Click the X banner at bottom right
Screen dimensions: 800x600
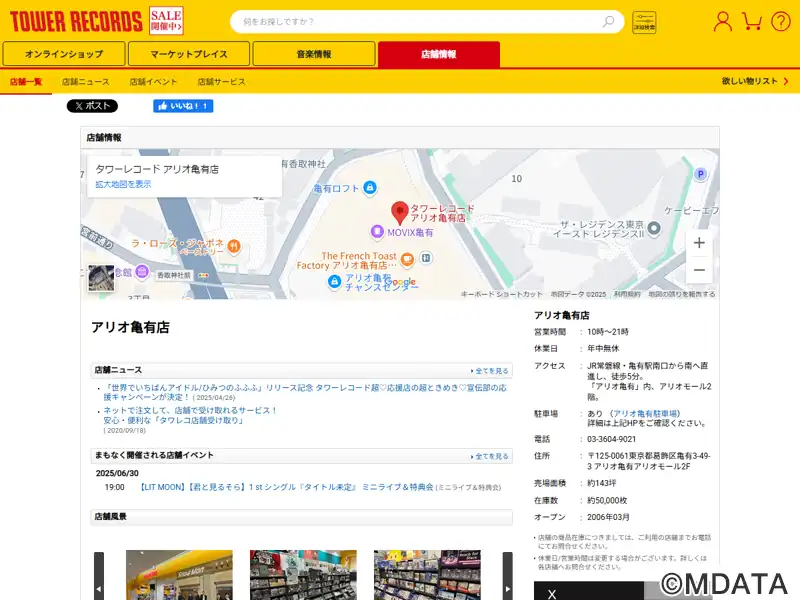coord(589,591)
